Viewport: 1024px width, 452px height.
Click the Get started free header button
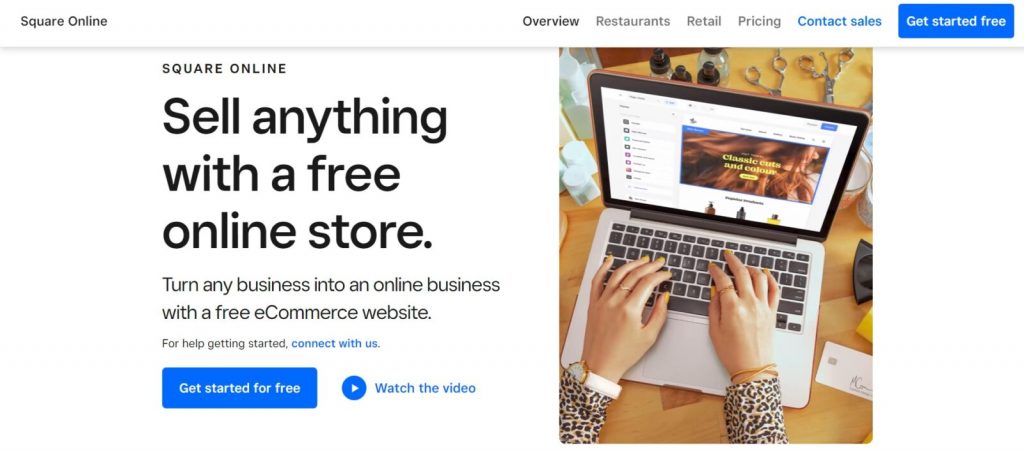(x=956, y=21)
